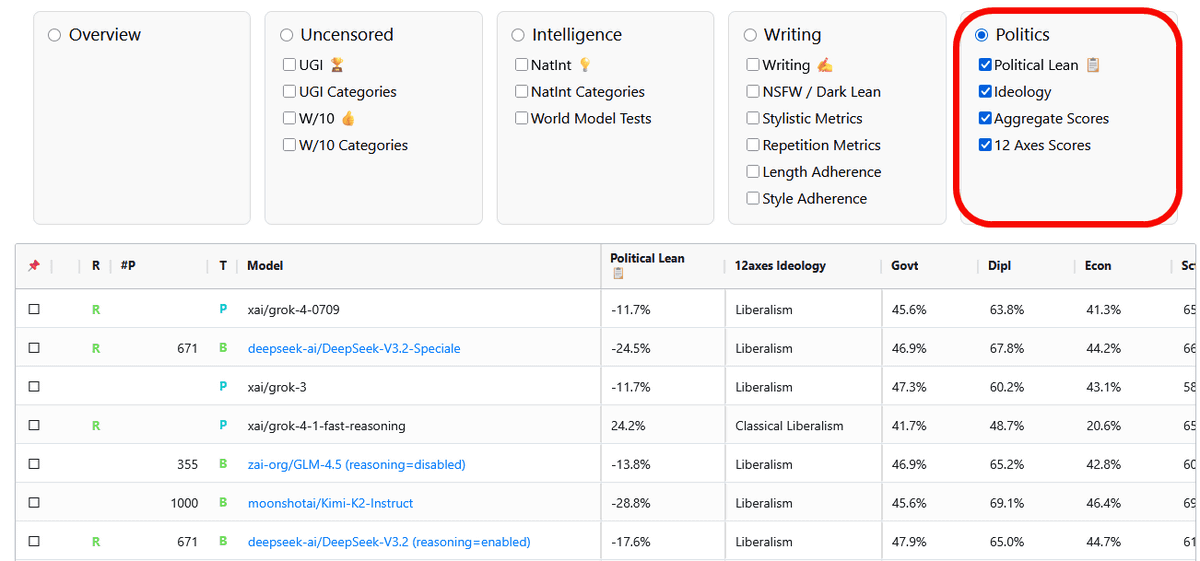Uncheck the Ideology checkbox
This screenshot has width=1200, height=561.
pos(985,92)
